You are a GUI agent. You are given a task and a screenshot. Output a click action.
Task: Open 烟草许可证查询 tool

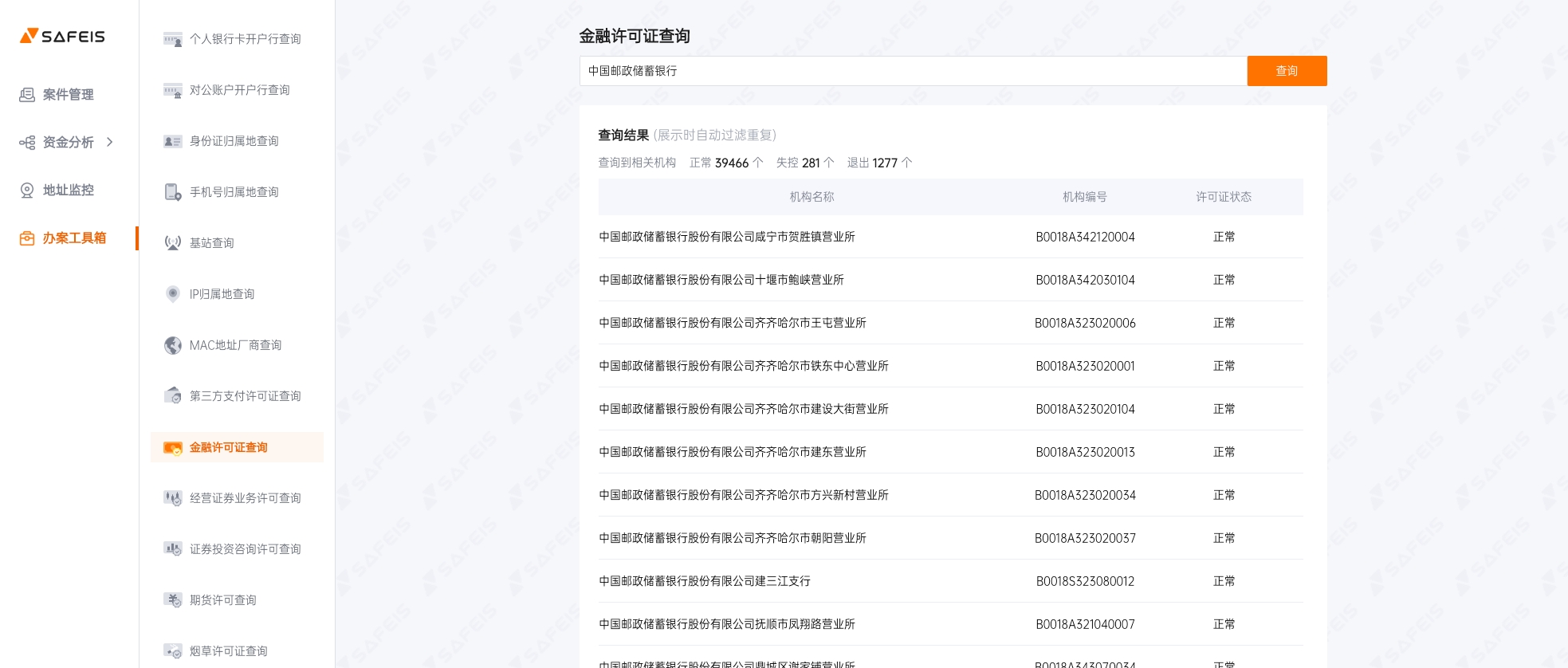click(228, 651)
